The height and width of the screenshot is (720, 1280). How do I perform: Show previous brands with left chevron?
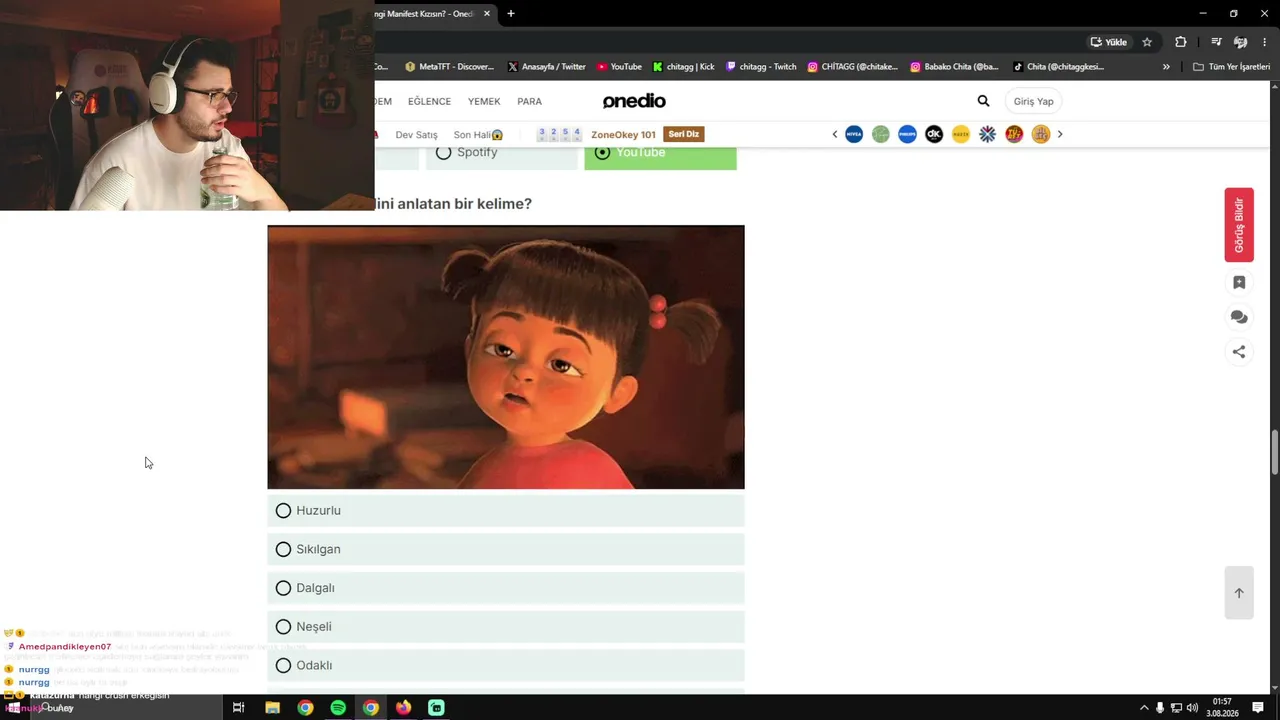point(835,134)
